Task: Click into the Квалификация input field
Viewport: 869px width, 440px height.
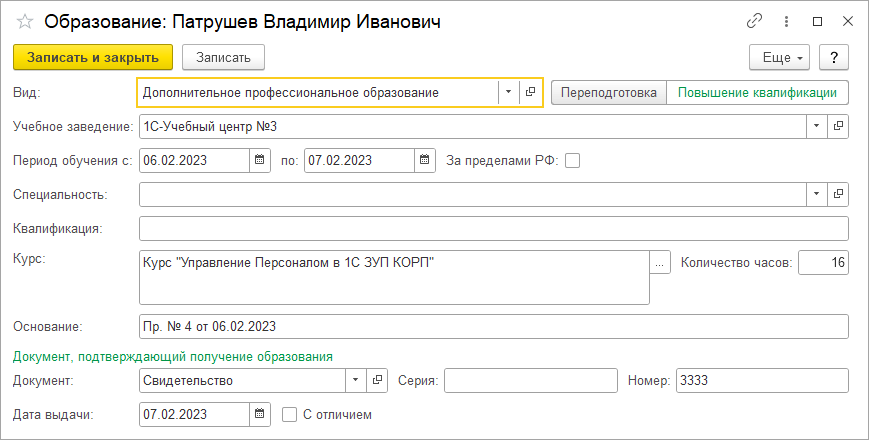Action: (x=493, y=228)
